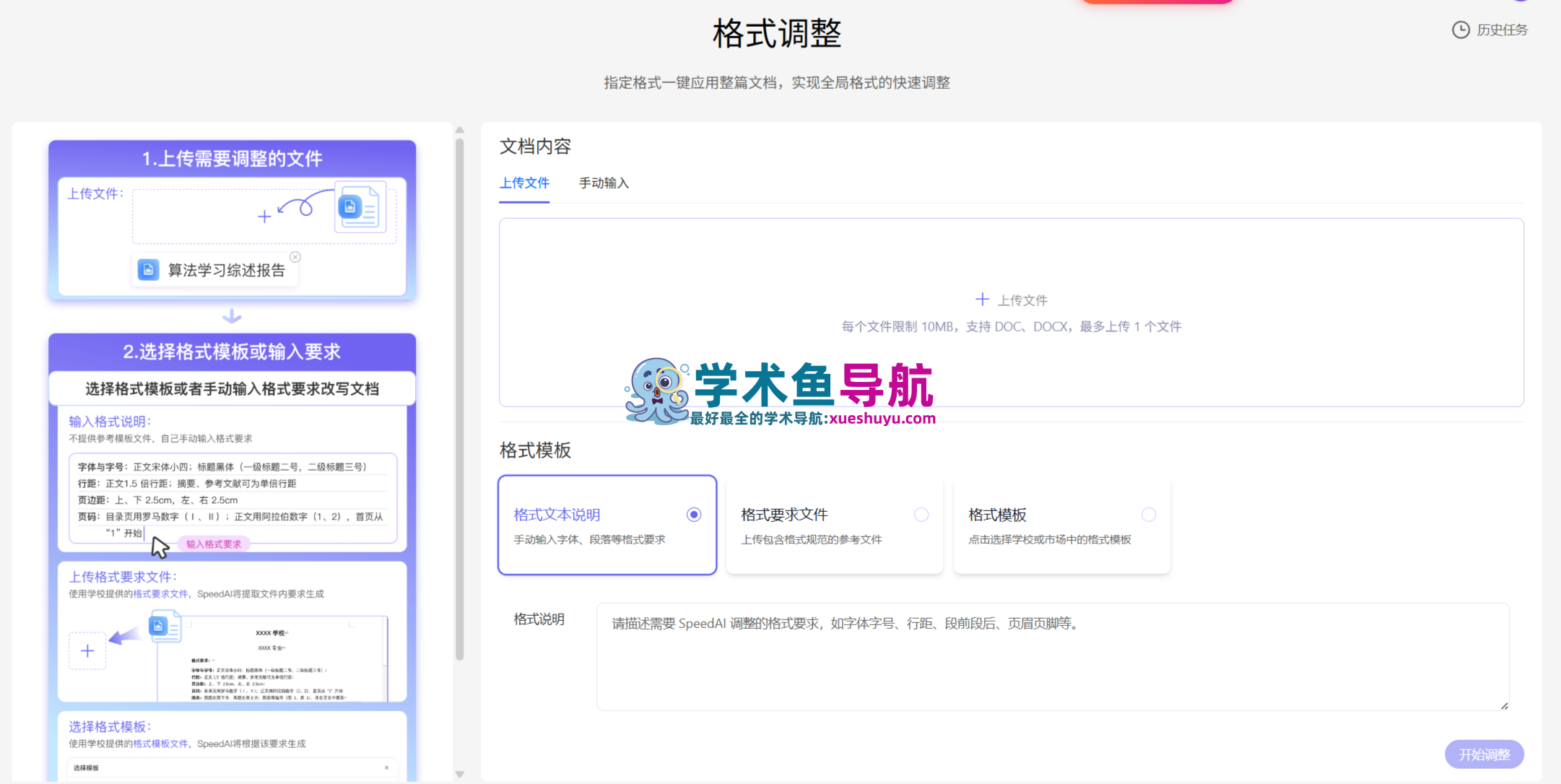
Task: Click the document icon on 算法学习综述报告 chip
Action: (x=149, y=269)
